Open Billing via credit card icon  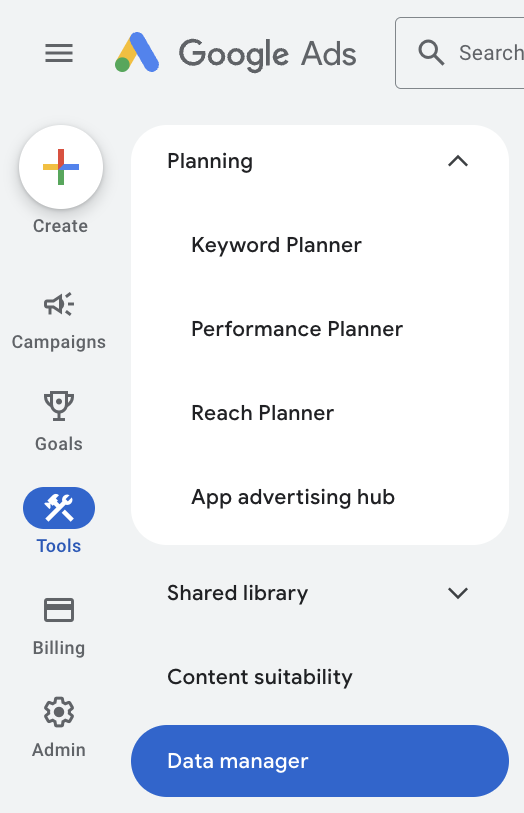[x=59, y=610]
